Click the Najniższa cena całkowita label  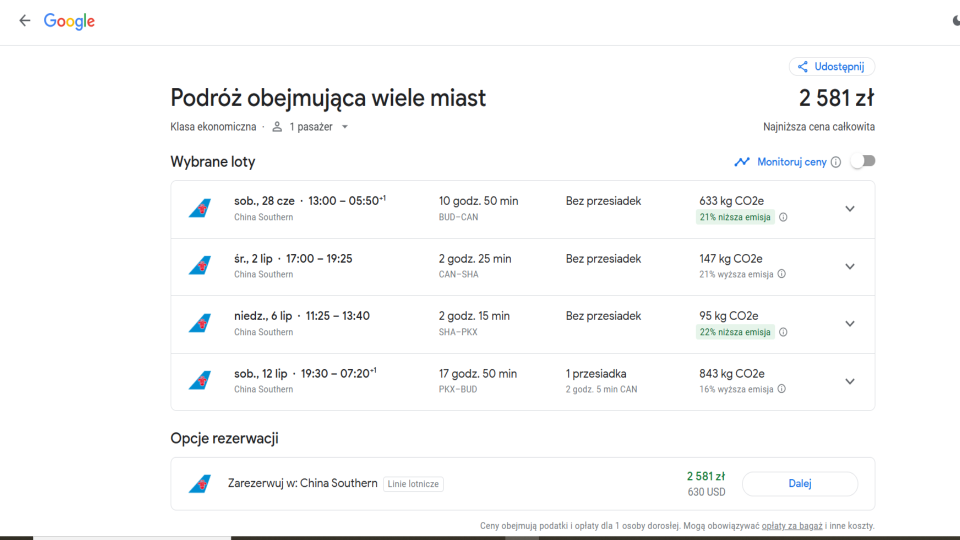[819, 127]
